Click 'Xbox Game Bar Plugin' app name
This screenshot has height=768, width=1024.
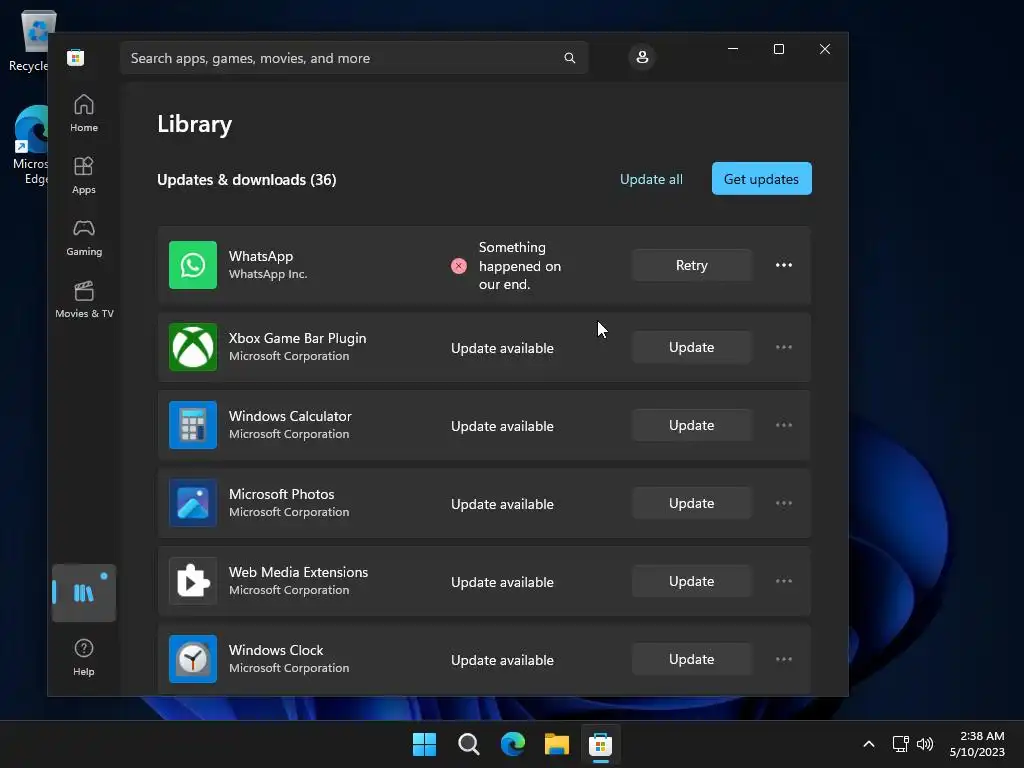[297, 338]
